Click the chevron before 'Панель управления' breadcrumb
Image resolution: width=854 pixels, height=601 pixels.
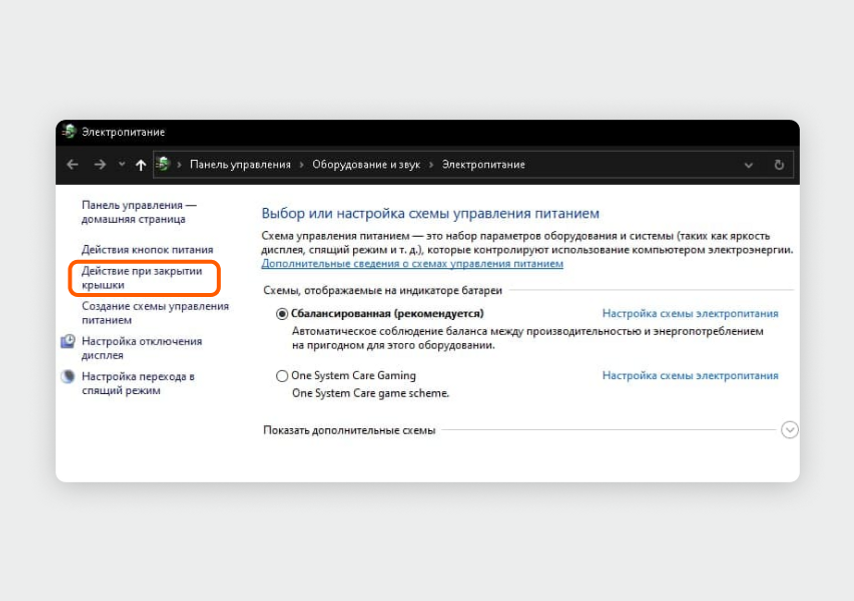(179, 165)
